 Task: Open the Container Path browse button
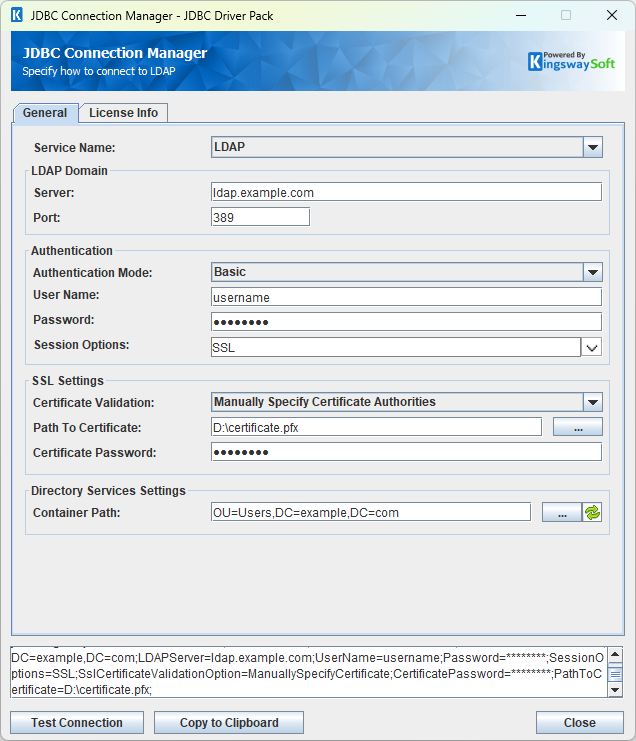pyautogui.click(x=562, y=512)
